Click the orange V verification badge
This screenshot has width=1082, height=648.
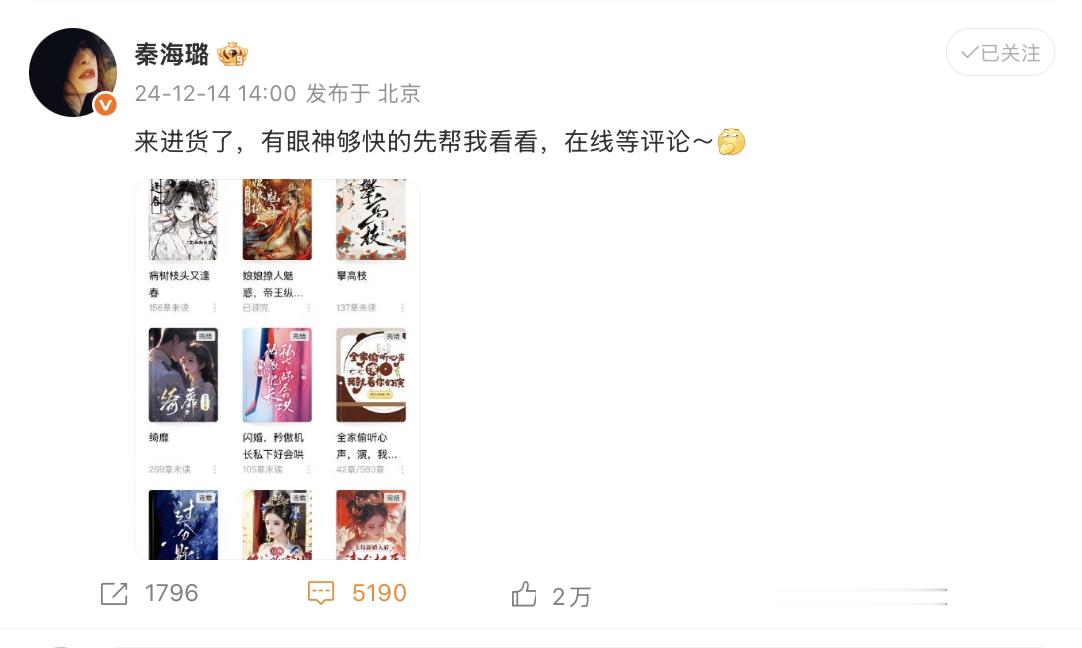pyautogui.click(x=105, y=104)
